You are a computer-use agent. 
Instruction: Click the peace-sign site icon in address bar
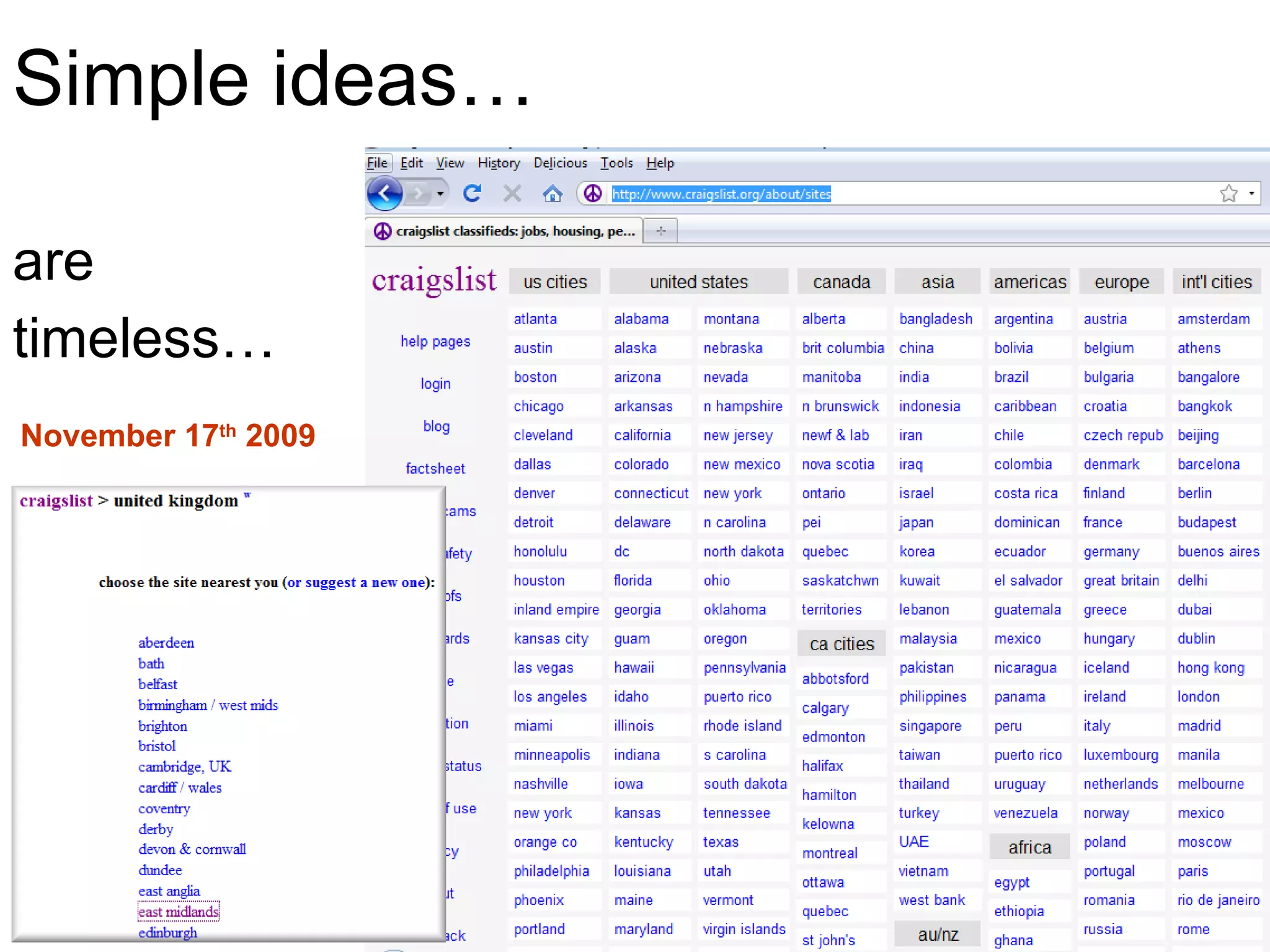click(x=593, y=194)
